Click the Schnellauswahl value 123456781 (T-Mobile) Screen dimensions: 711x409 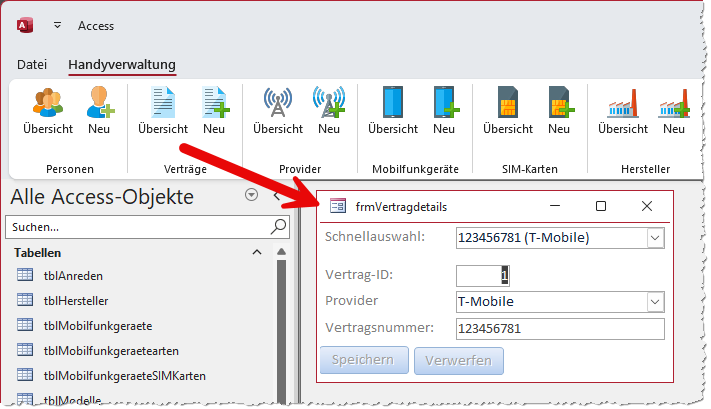click(524, 238)
